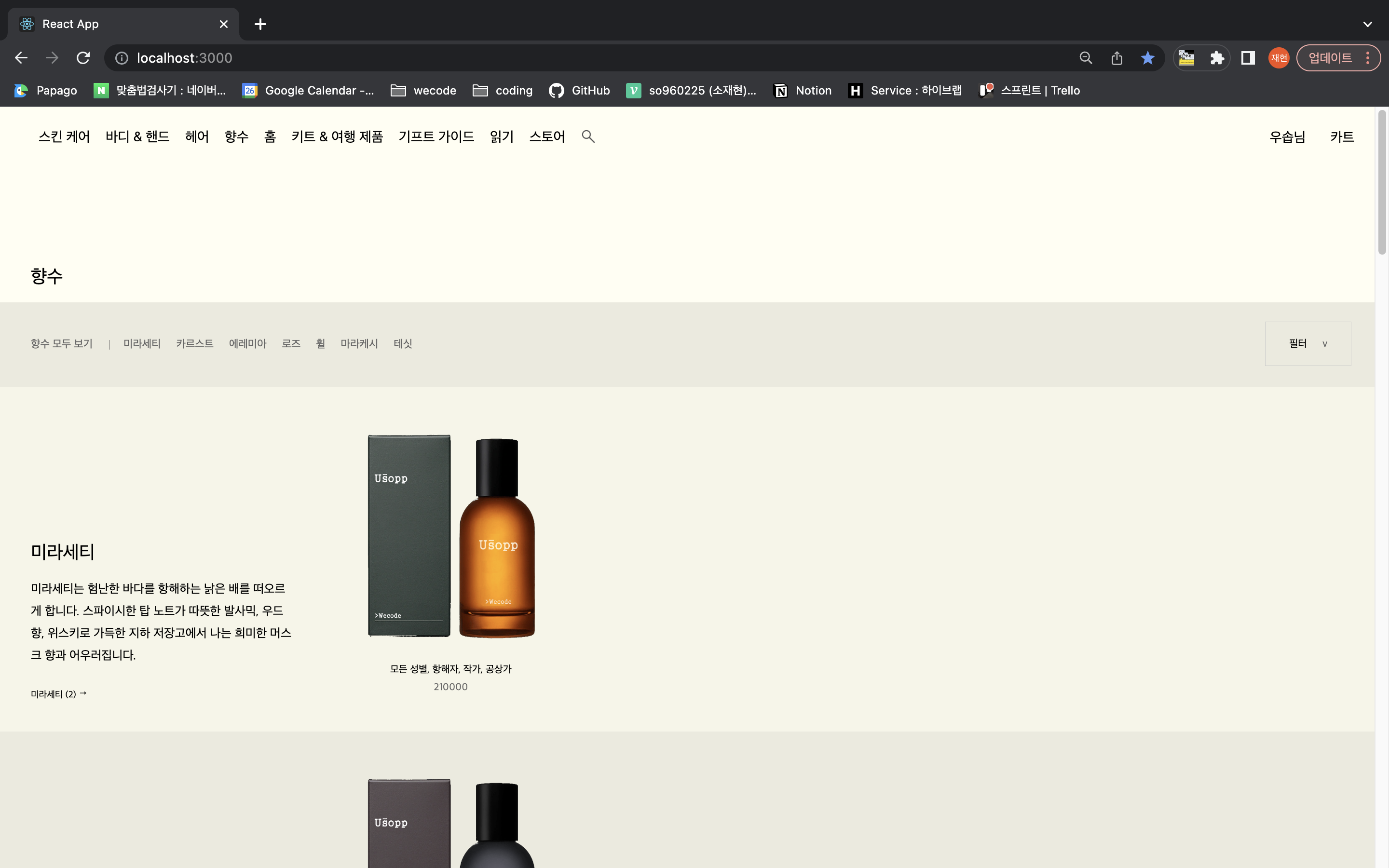This screenshot has width=1389, height=868.
Task: Click the site search magnifier icon
Action: point(588,136)
